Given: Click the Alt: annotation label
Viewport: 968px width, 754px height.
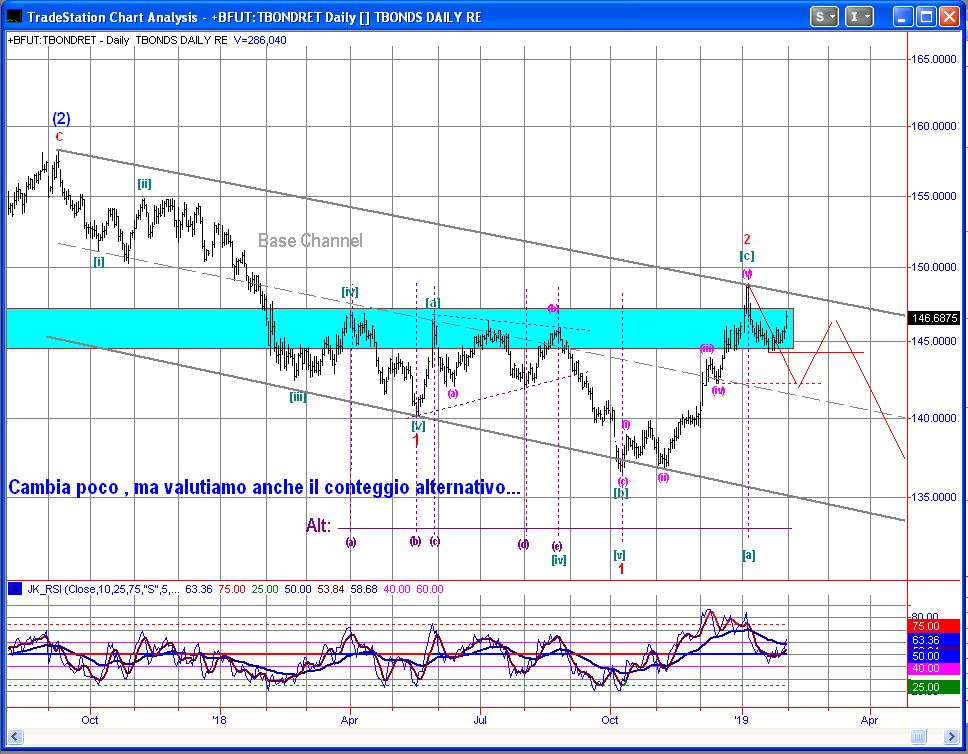Looking at the screenshot, I should [319, 526].
